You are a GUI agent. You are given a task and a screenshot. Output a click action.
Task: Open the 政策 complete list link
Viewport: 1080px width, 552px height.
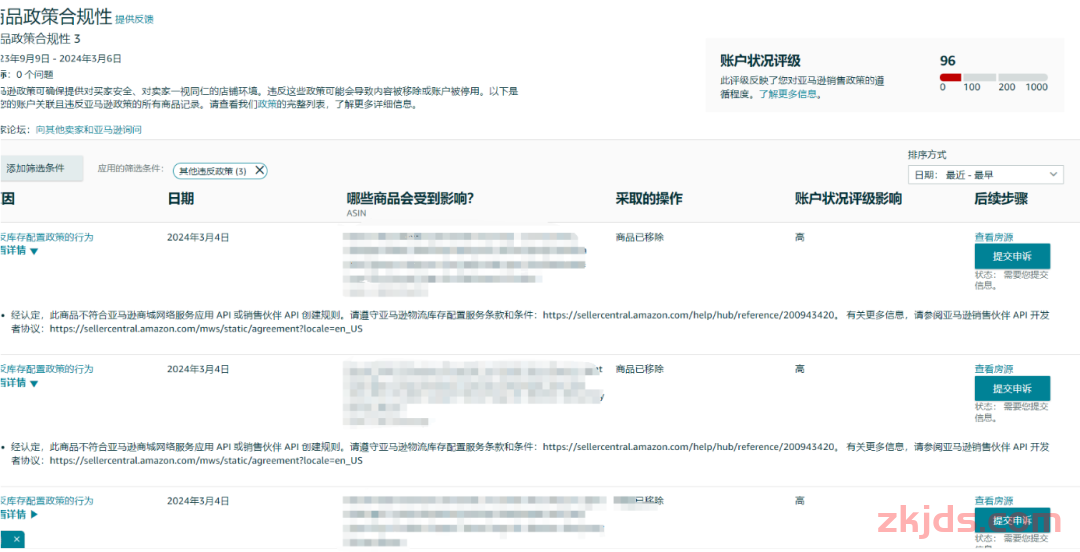click(267, 105)
